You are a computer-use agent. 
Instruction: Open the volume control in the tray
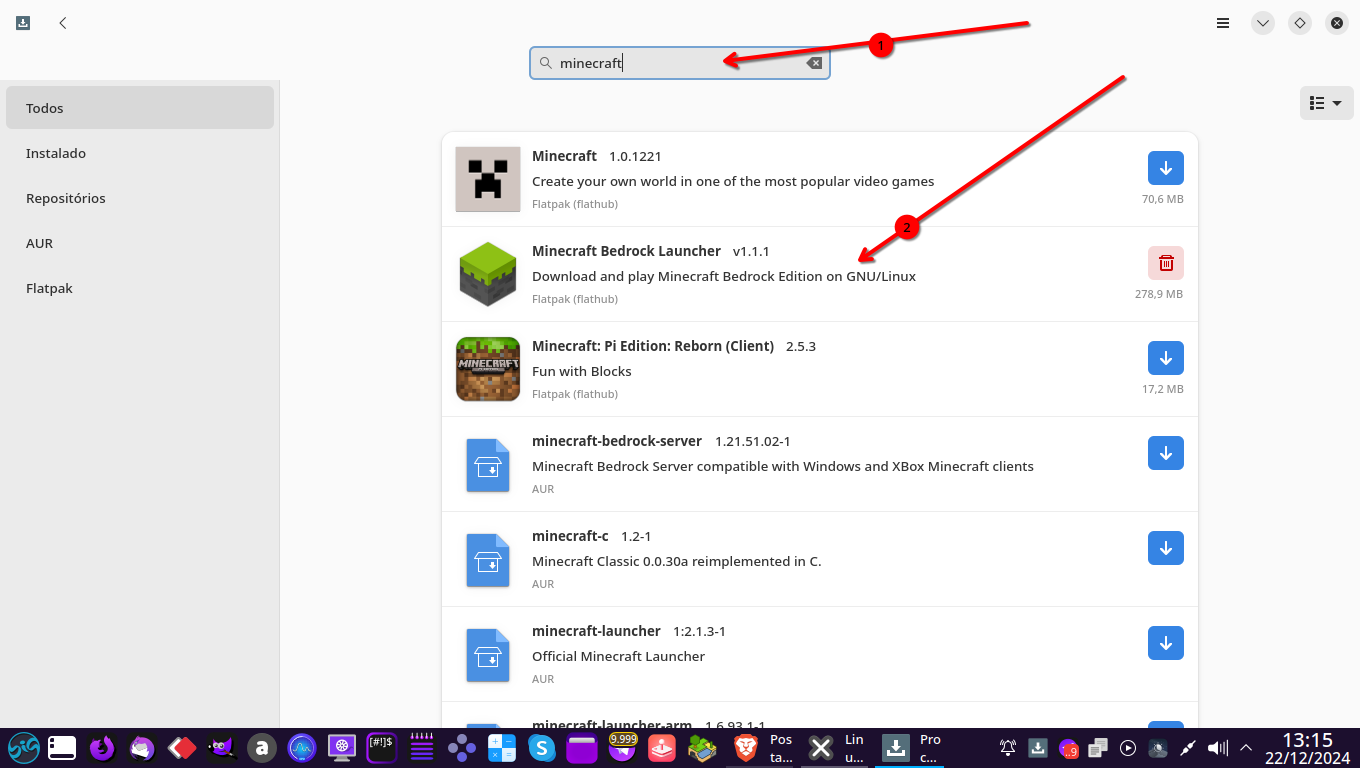[x=1217, y=747]
